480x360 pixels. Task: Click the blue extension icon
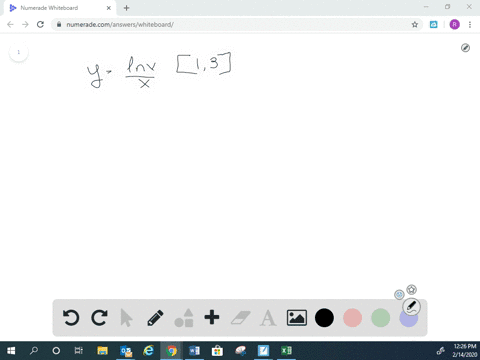pyautogui.click(x=434, y=24)
